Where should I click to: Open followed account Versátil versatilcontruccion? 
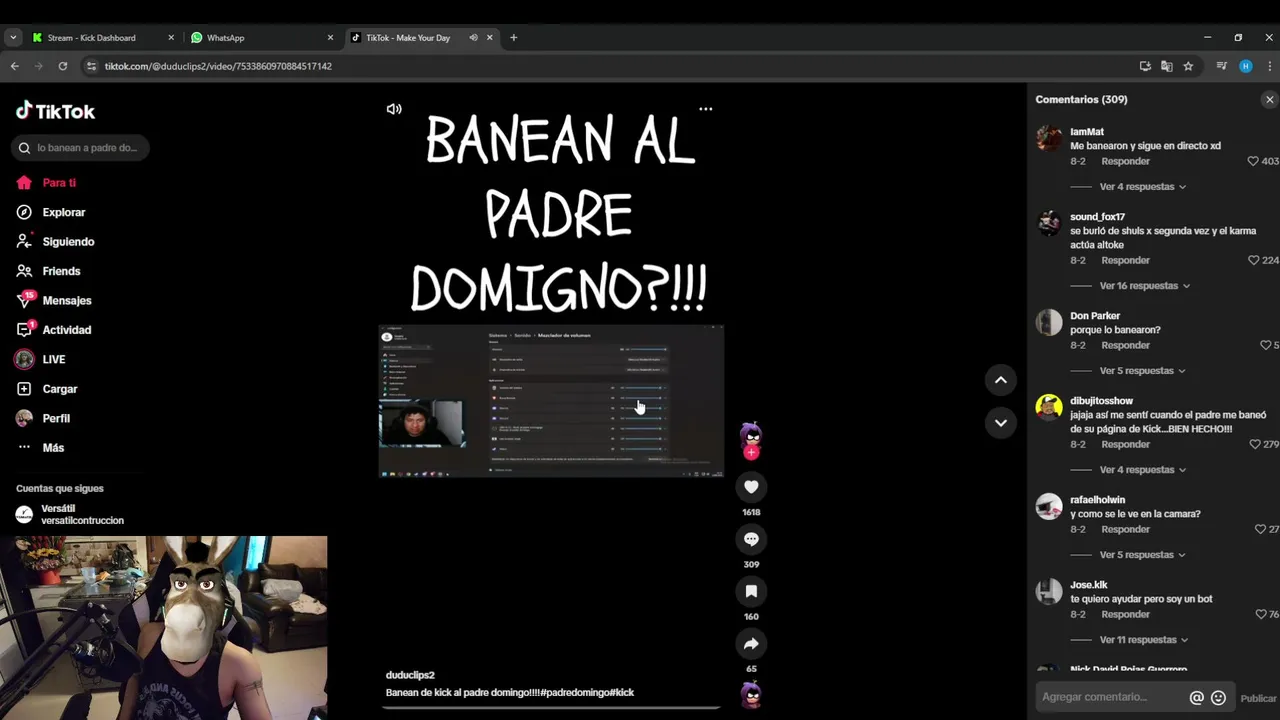pyautogui.click(x=70, y=514)
